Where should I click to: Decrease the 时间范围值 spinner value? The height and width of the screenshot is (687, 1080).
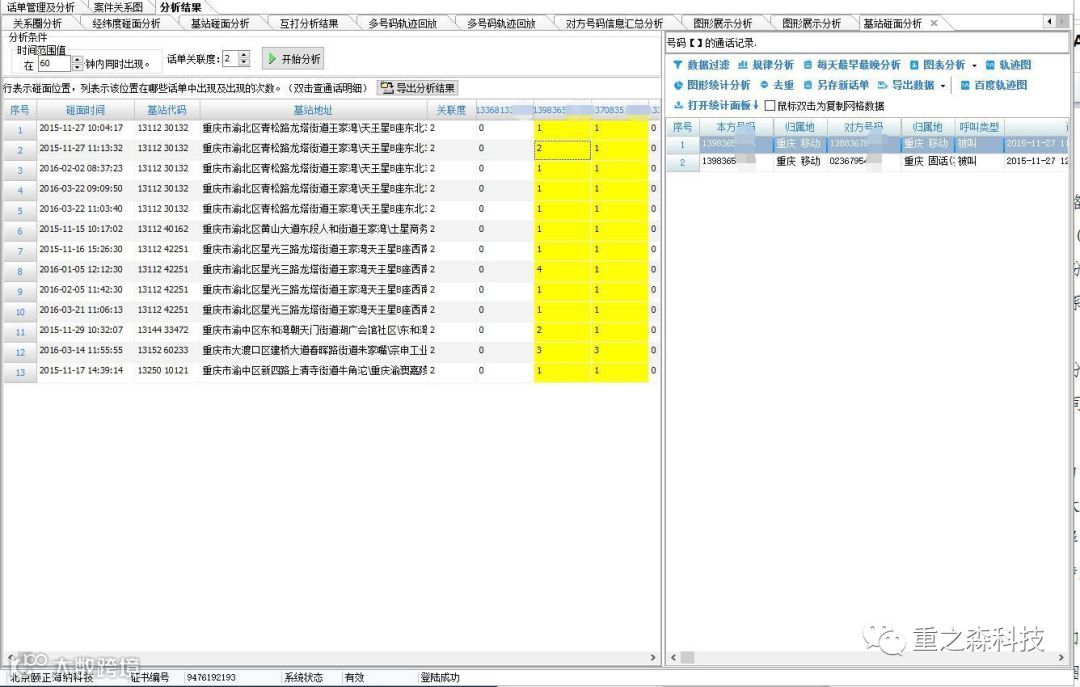tap(77, 68)
